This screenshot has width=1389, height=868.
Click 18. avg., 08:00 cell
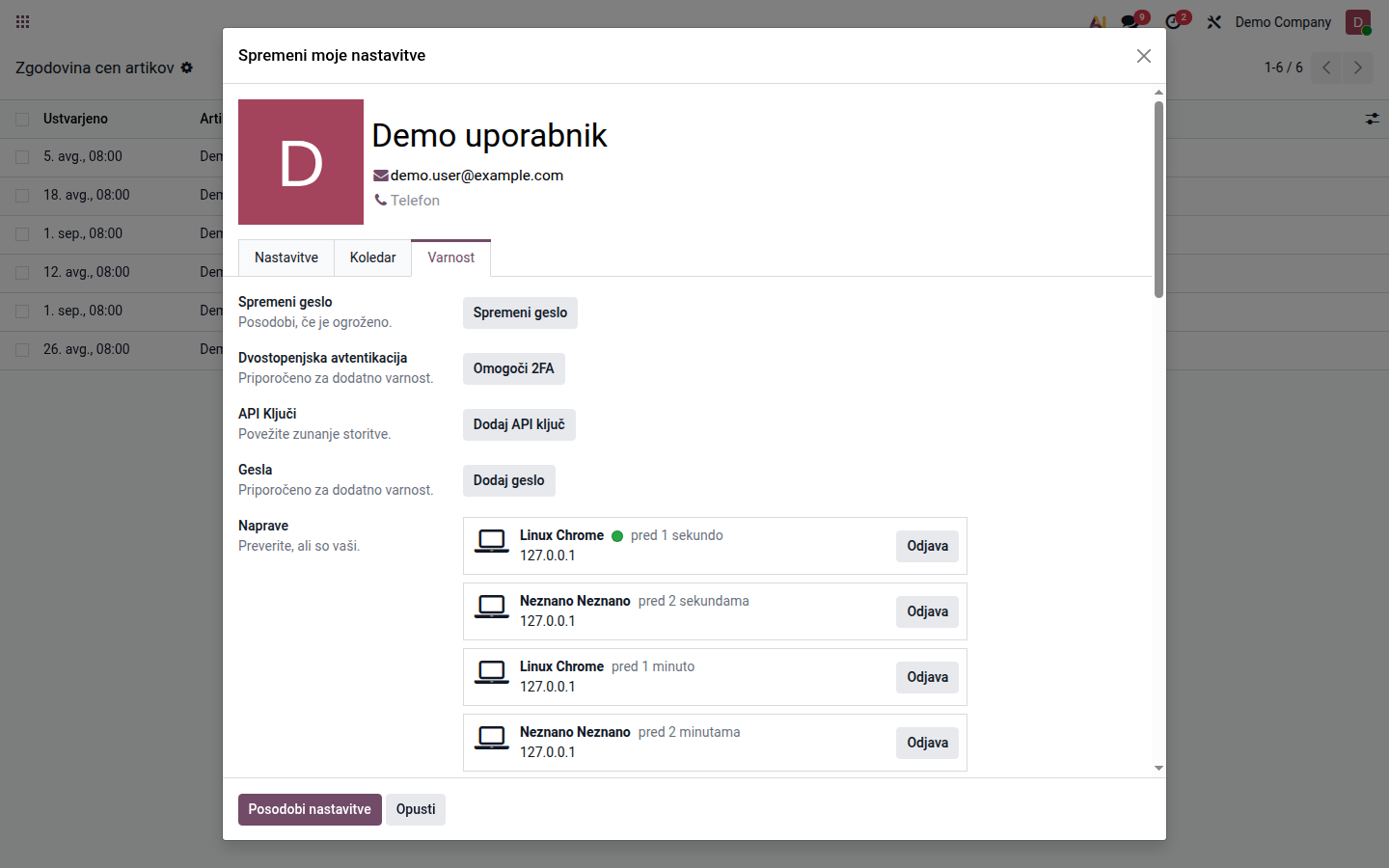point(87,195)
